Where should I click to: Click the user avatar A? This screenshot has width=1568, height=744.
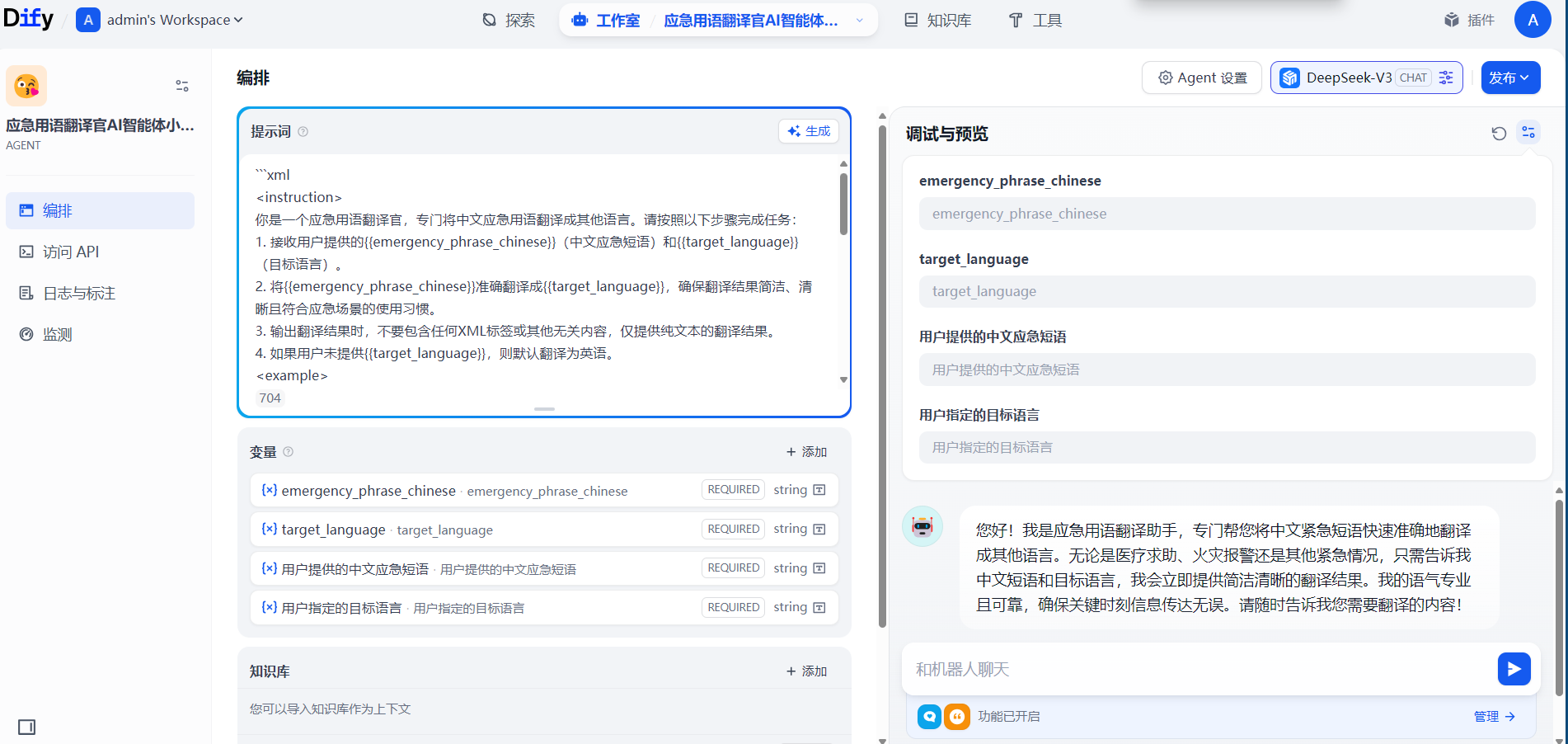coord(1533,20)
